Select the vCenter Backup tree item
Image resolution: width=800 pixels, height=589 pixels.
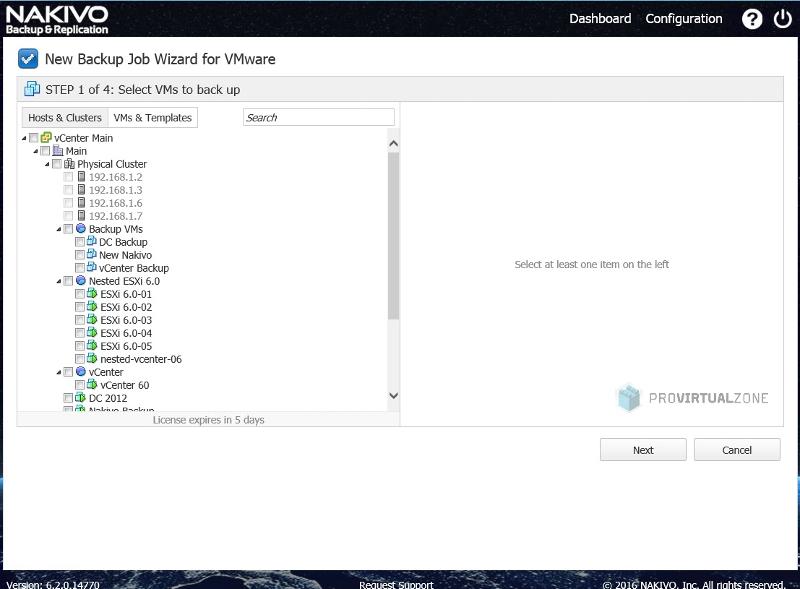coord(134,268)
